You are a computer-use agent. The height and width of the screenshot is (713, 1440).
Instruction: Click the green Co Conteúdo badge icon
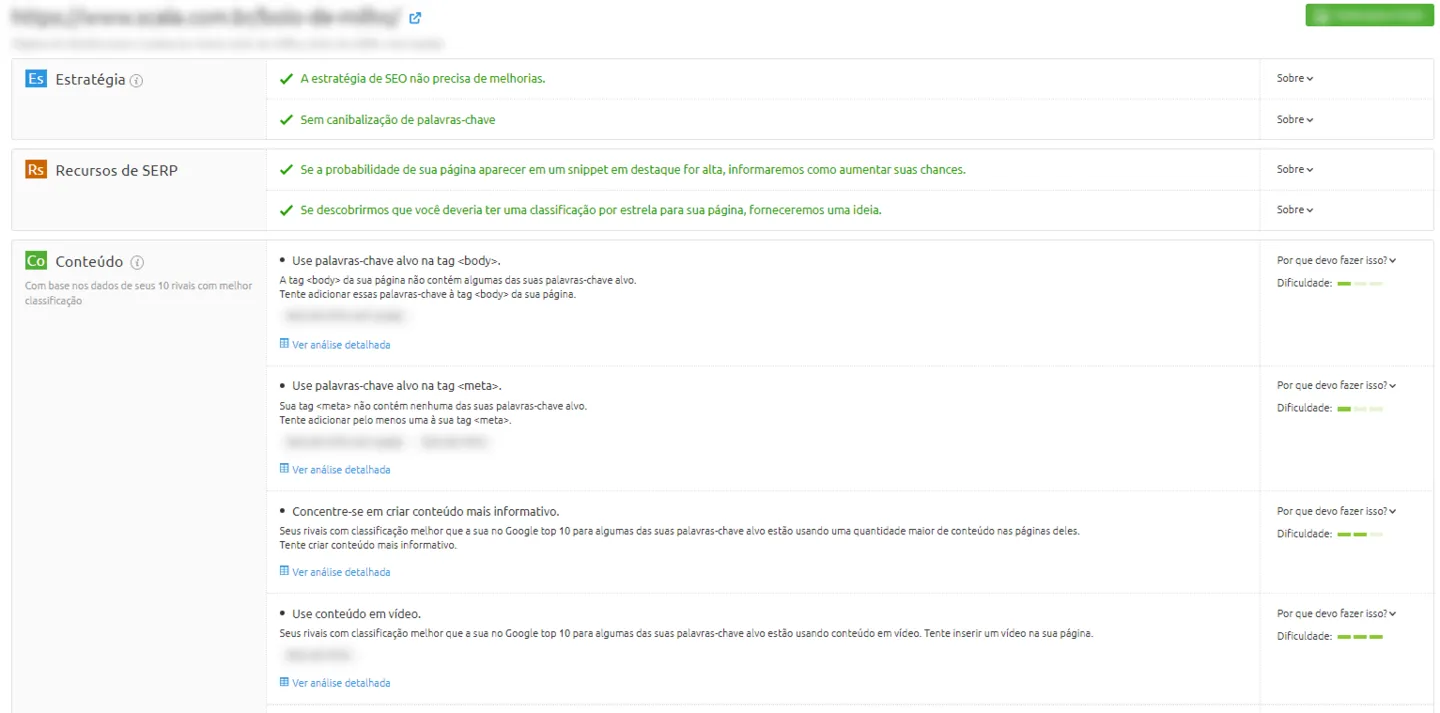(x=36, y=261)
